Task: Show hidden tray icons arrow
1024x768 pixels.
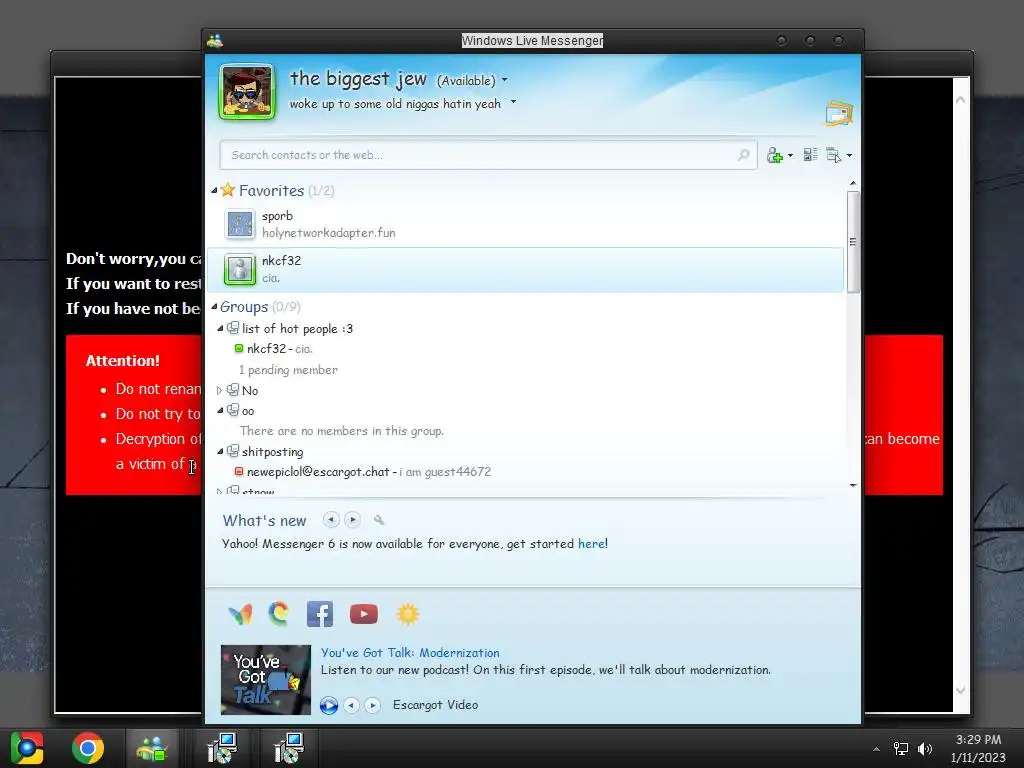Action: tap(876, 749)
